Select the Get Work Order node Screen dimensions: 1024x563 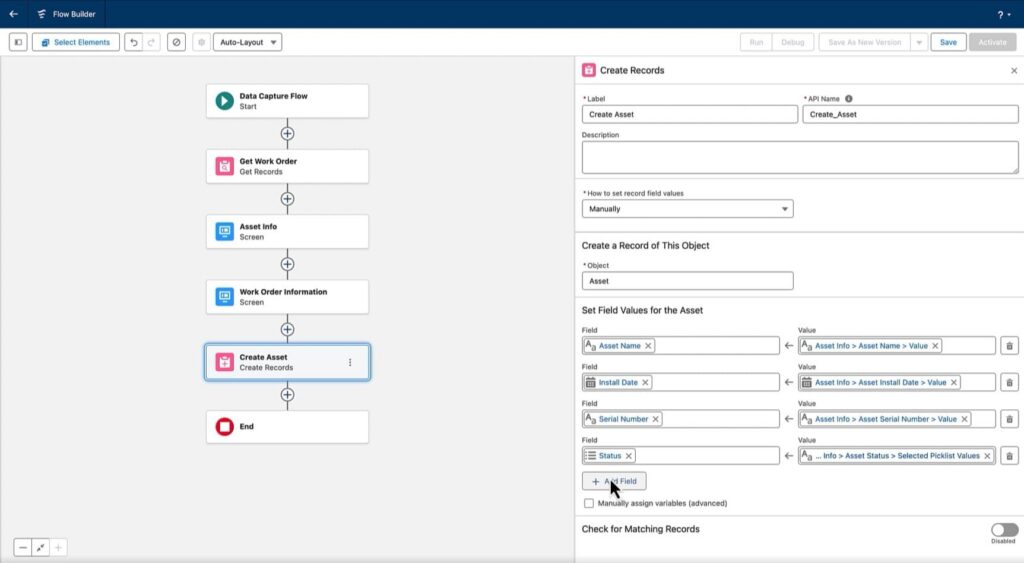(287, 166)
